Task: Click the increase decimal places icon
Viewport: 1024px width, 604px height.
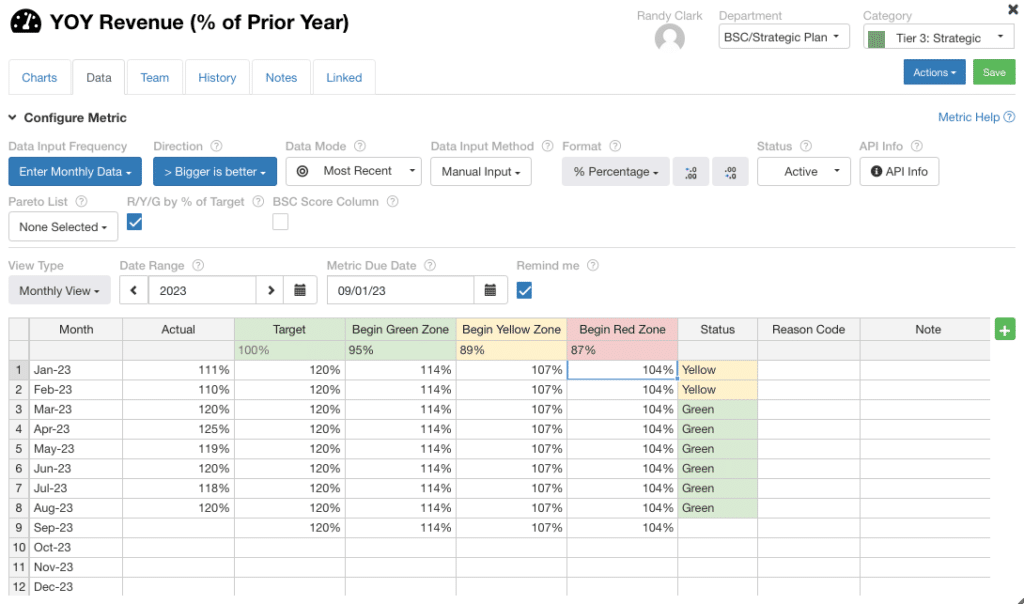Action: pos(690,172)
